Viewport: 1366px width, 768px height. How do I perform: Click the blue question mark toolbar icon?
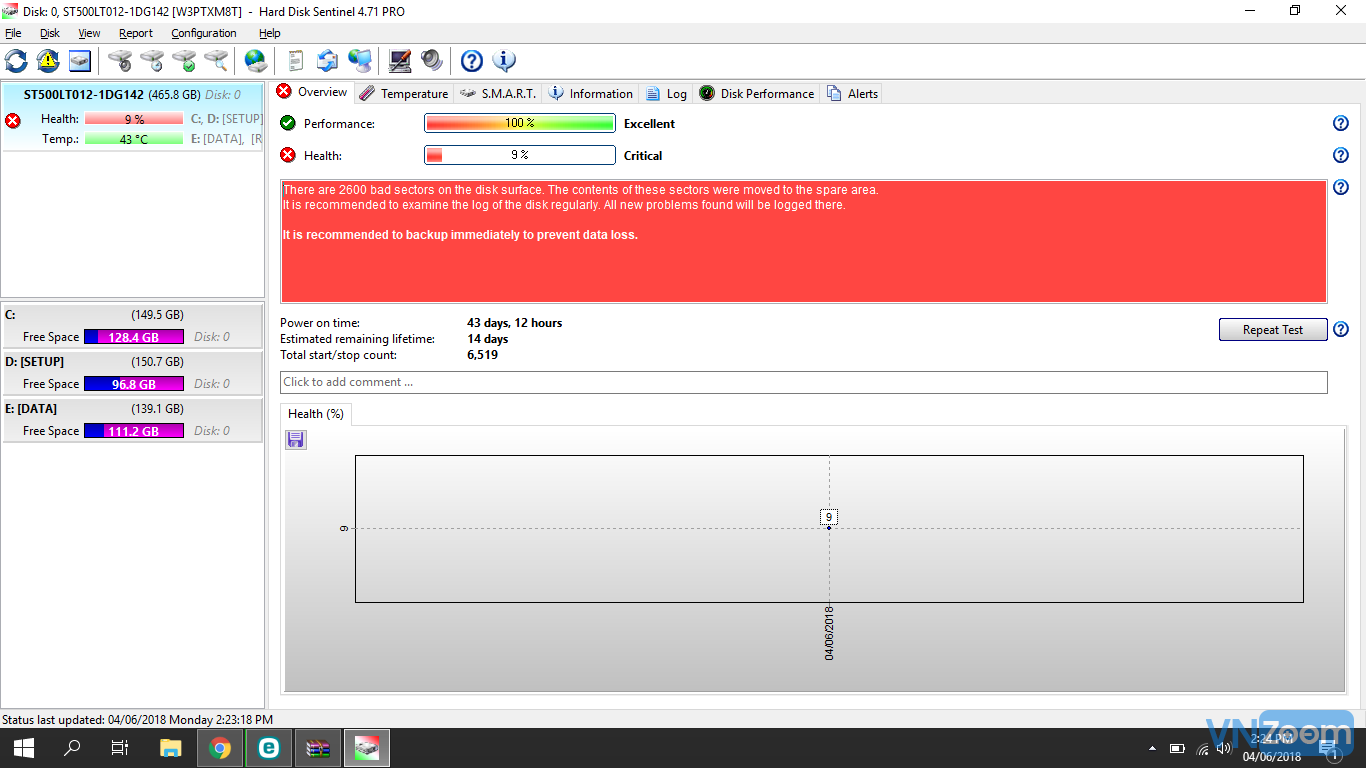pyautogui.click(x=471, y=61)
